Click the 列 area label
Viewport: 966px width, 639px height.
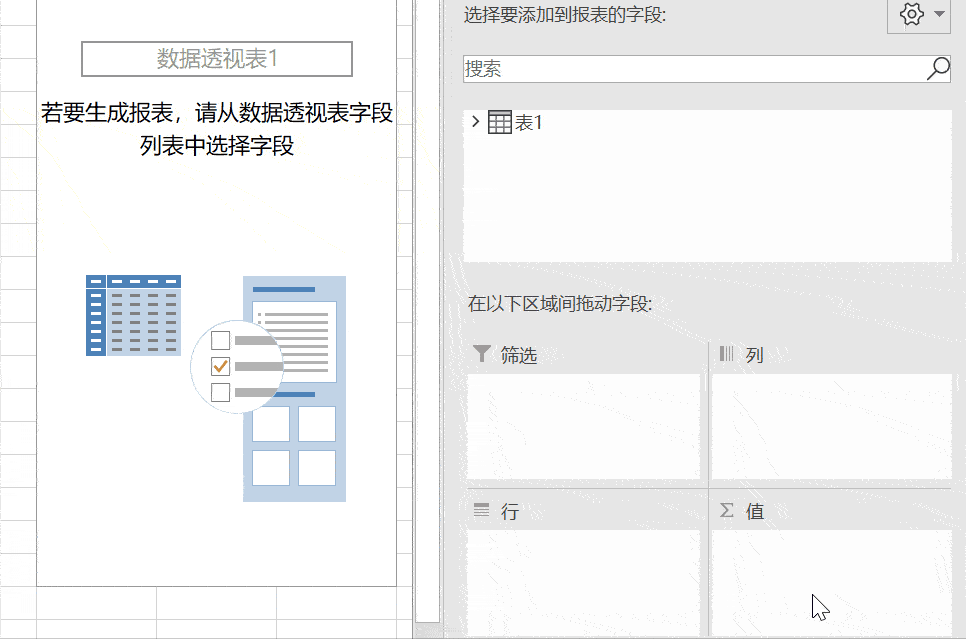755,356
